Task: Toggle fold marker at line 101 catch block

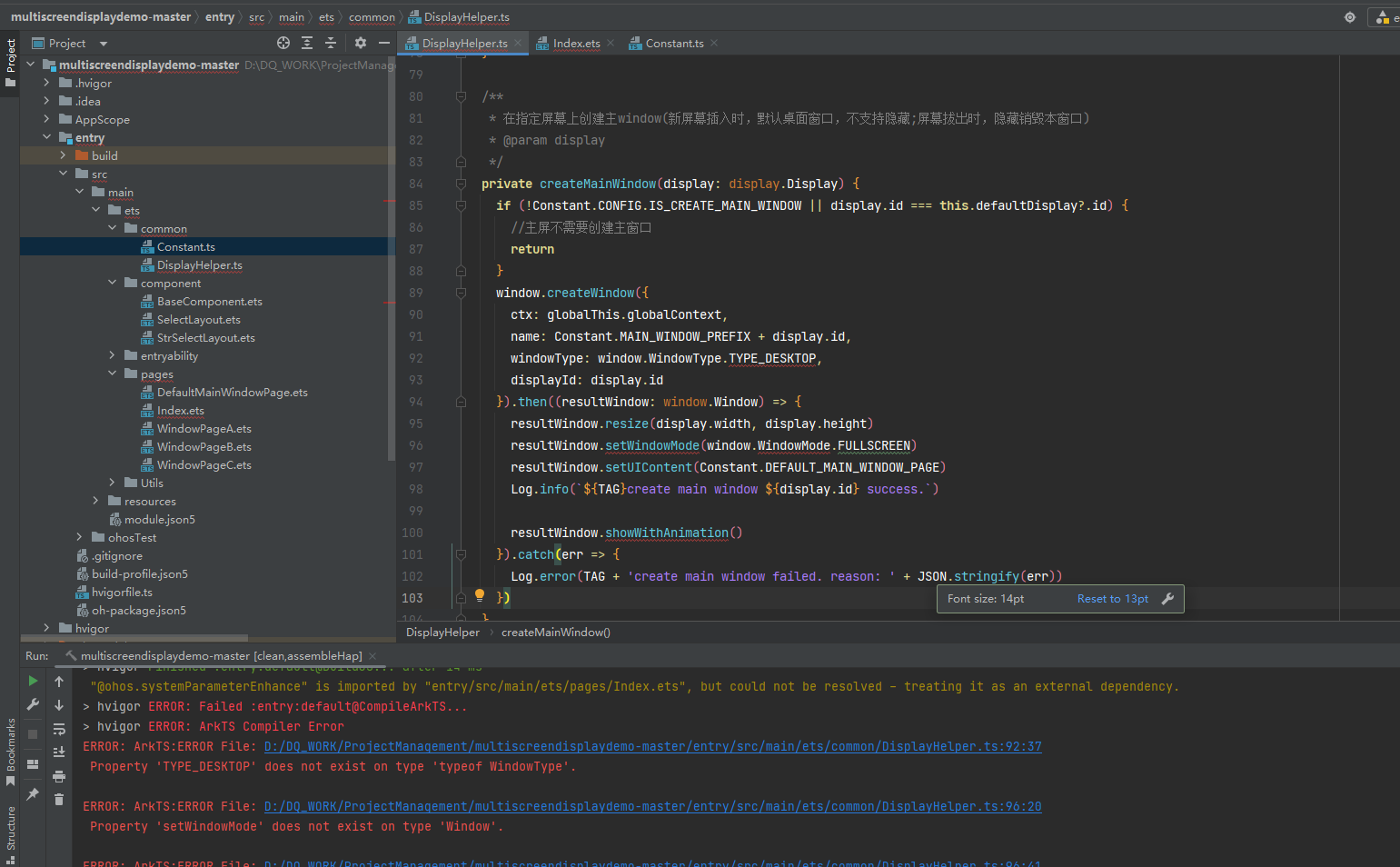Action: pyautogui.click(x=461, y=554)
